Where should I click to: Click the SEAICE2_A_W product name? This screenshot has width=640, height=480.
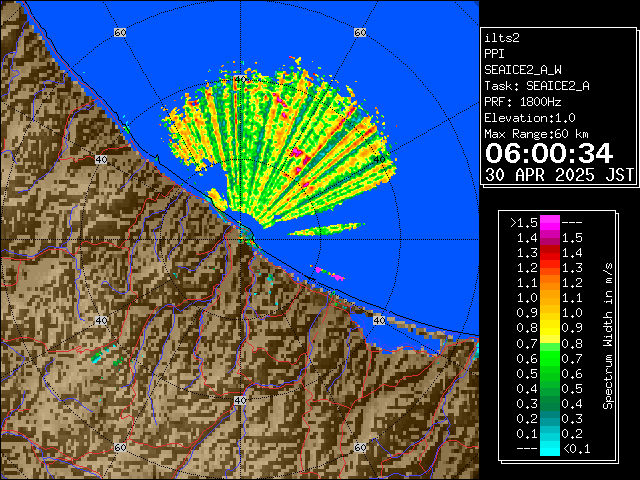click(x=523, y=70)
